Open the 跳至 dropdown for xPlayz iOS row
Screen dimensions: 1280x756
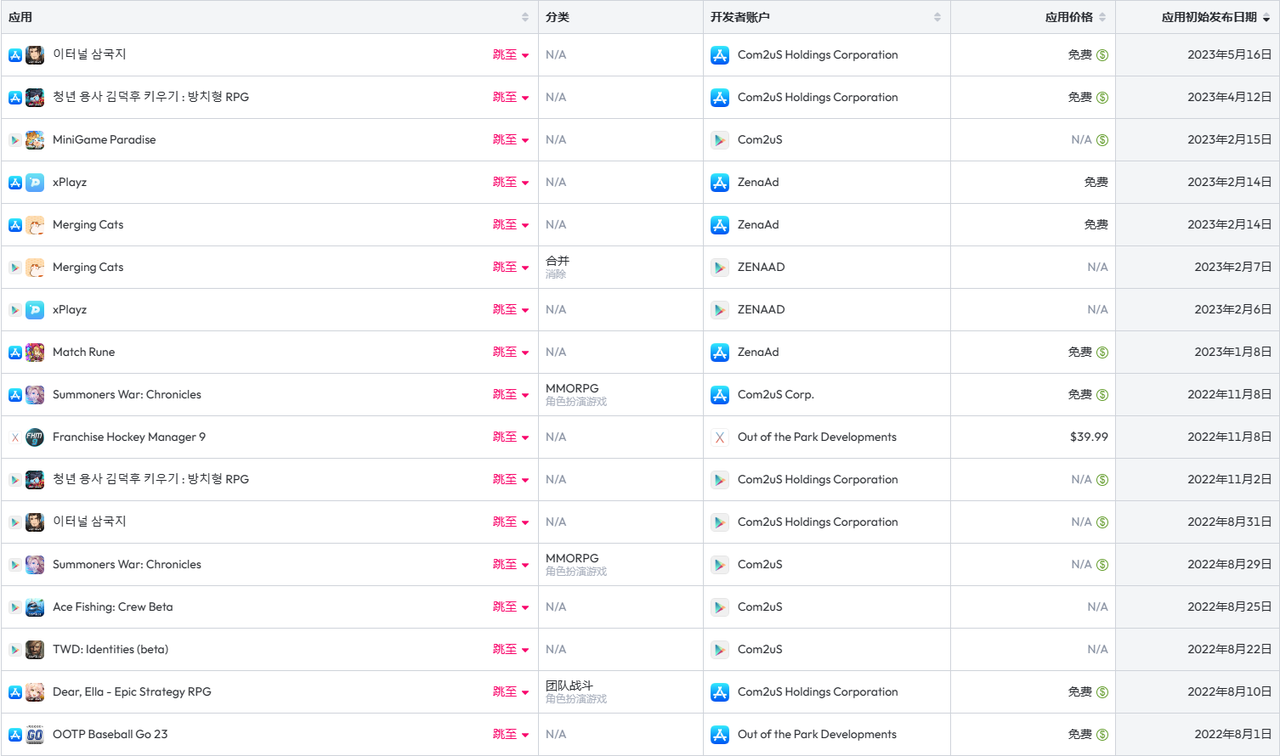[511, 182]
